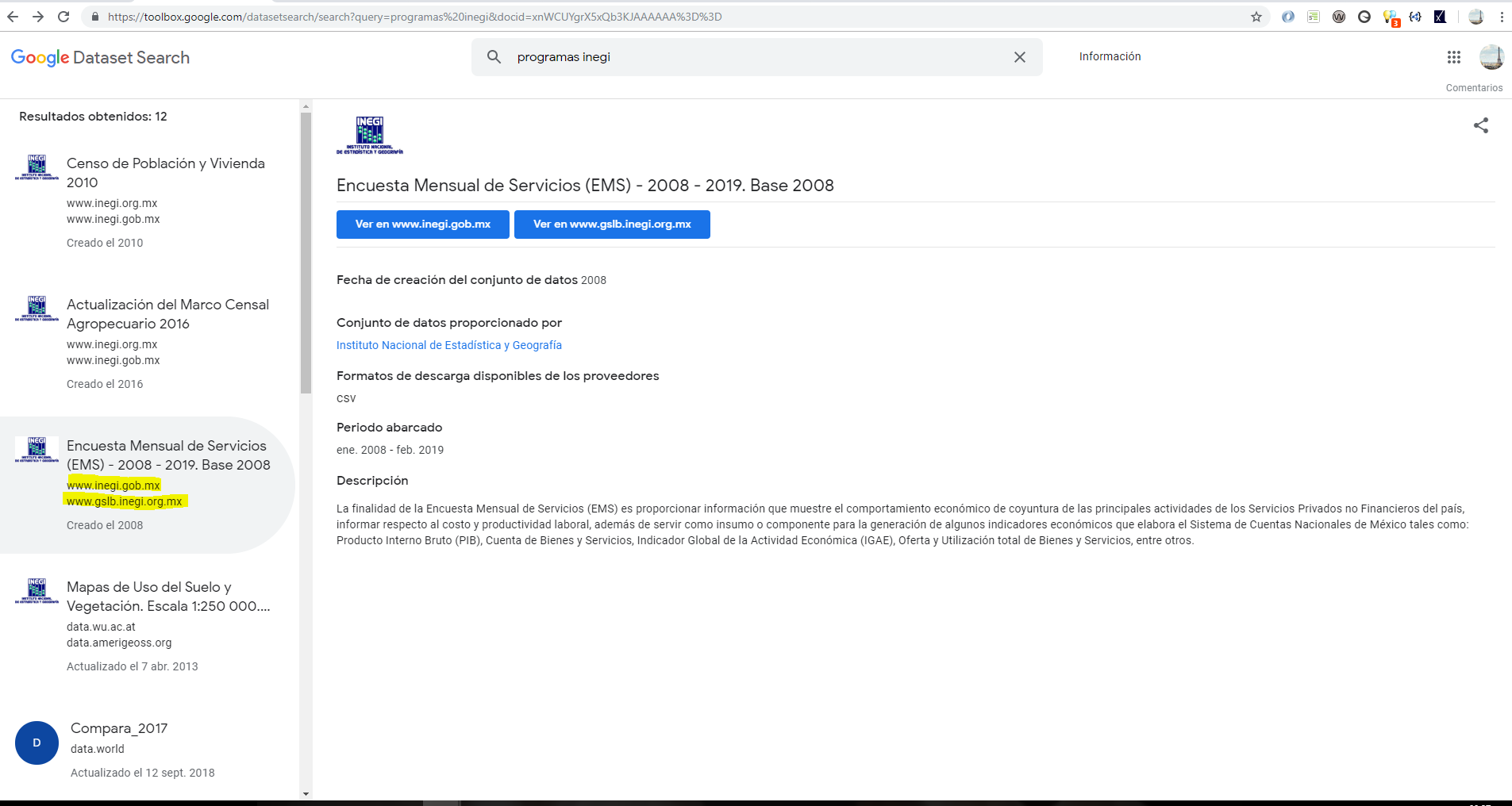Go back with the browser back arrow
This screenshot has width=1512, height=806.
13,17
